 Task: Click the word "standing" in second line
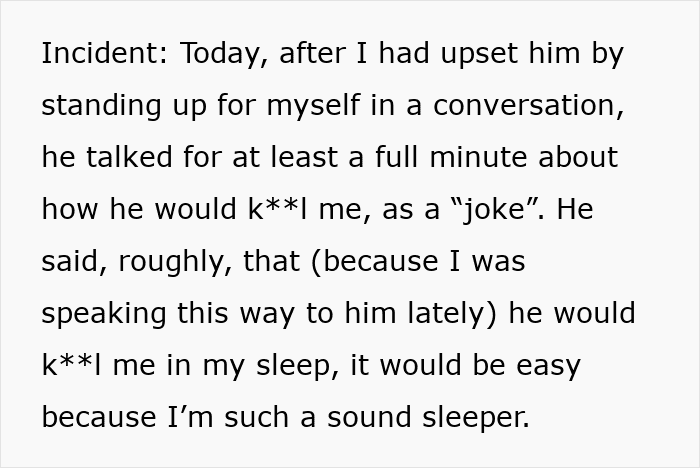click(101, 105)
